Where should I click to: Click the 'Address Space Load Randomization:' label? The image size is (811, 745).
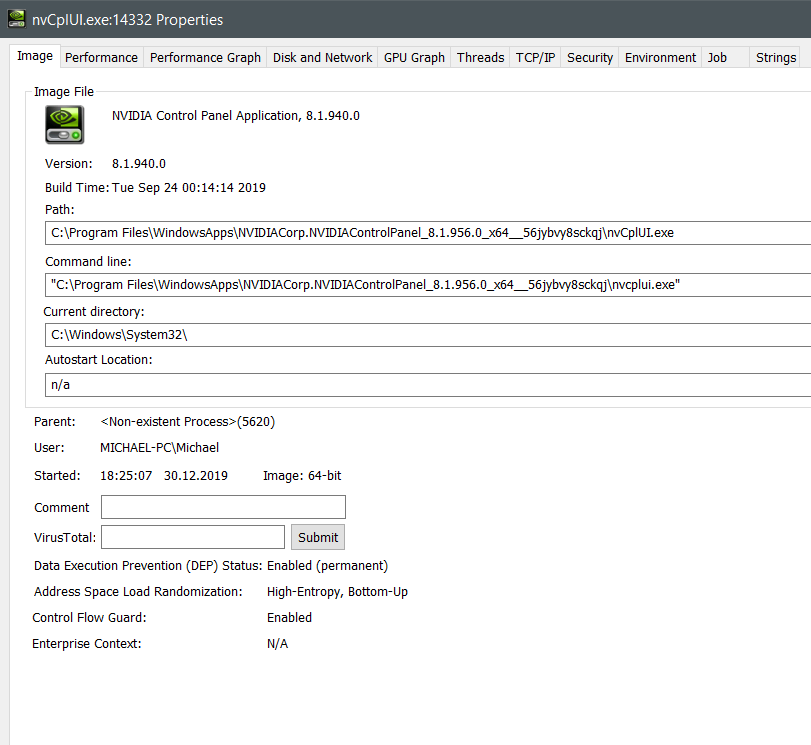click(138, 591)
